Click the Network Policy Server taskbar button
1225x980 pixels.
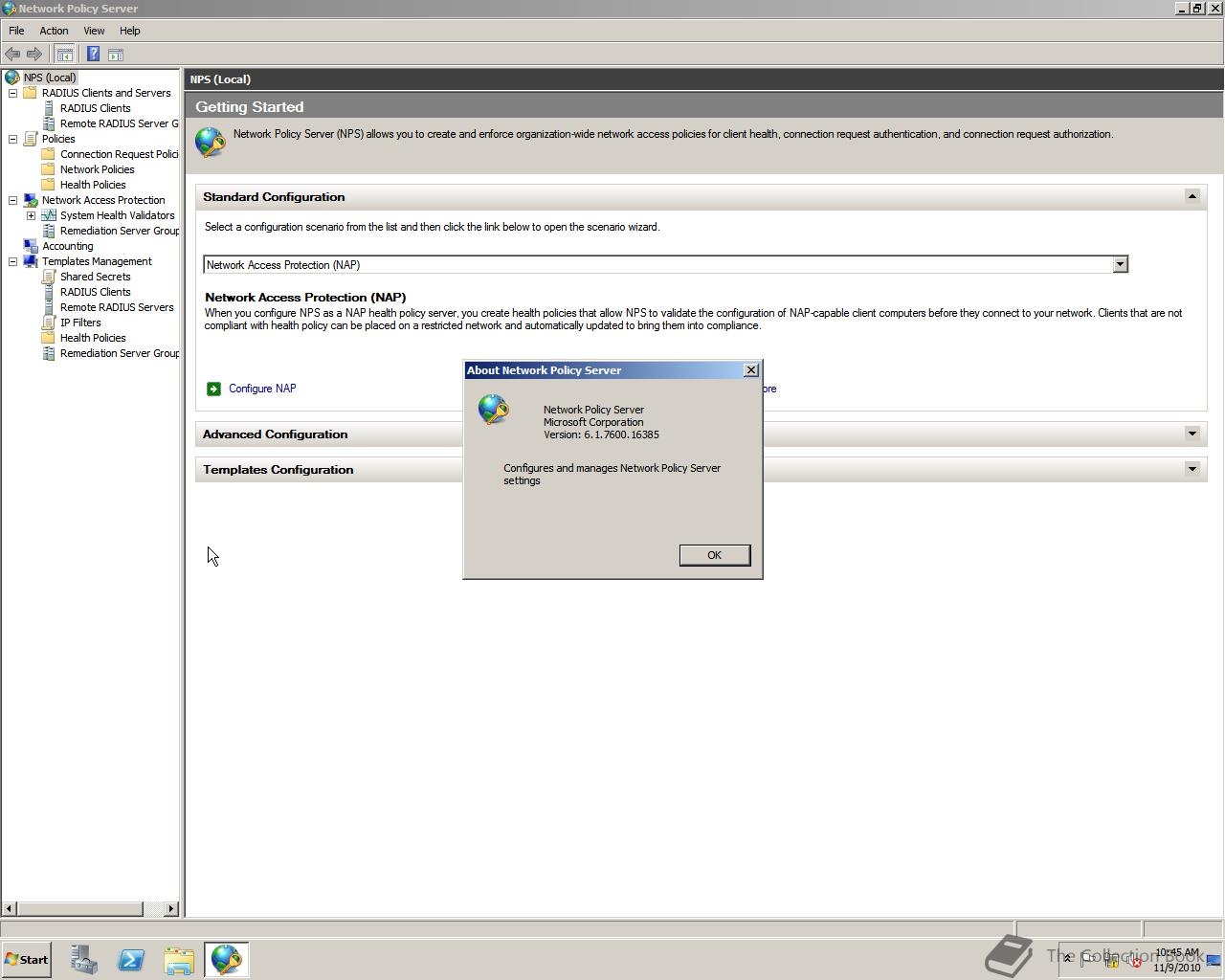(227, 959)
